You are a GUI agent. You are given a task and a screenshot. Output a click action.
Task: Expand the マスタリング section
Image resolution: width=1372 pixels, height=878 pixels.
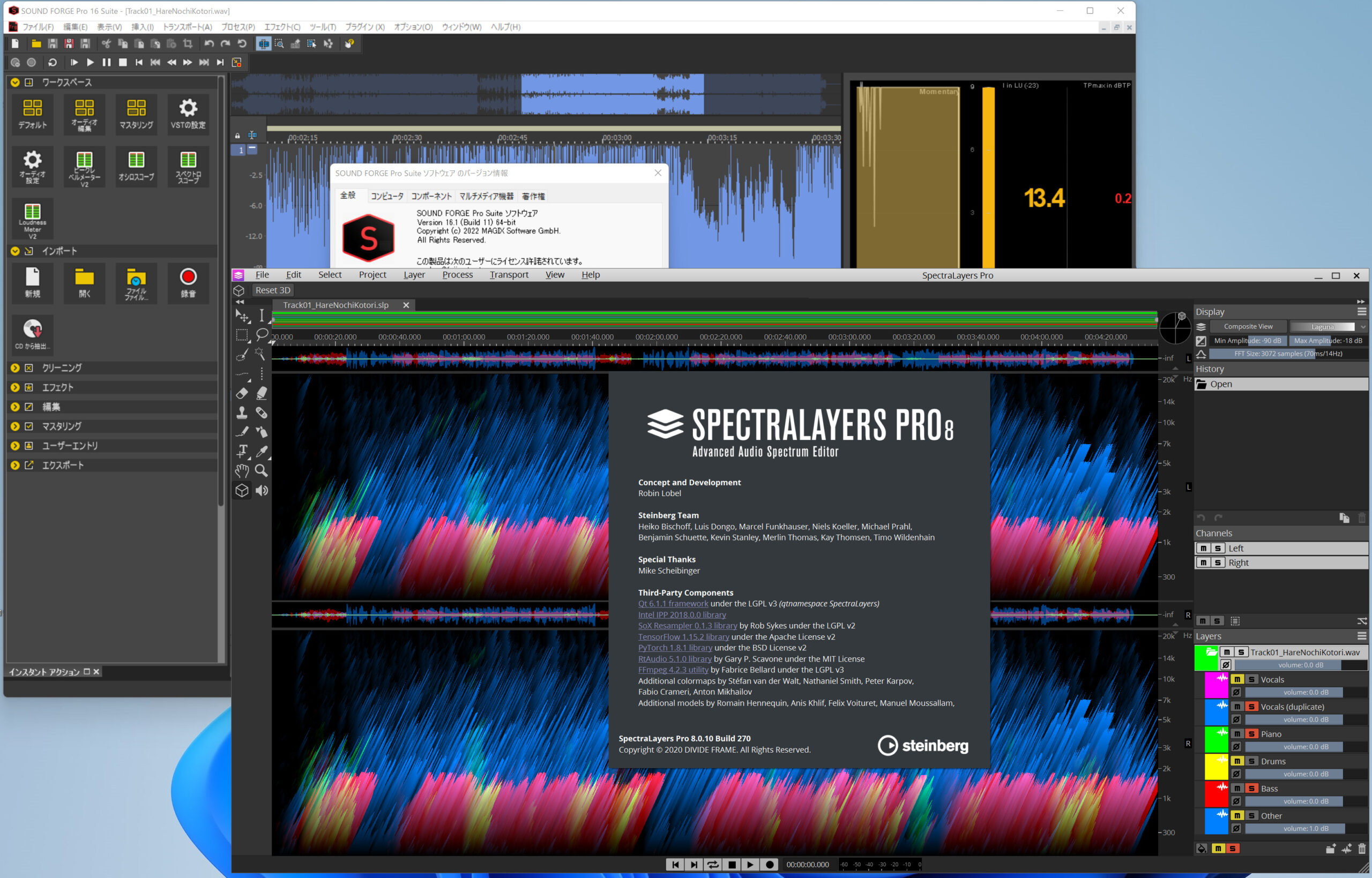click(15, 426)
